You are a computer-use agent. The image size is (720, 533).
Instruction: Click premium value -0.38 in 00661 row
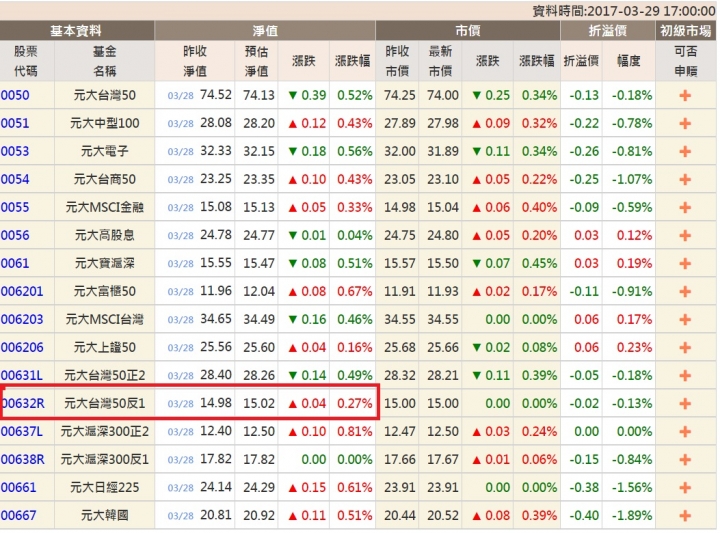coord(584,488)
